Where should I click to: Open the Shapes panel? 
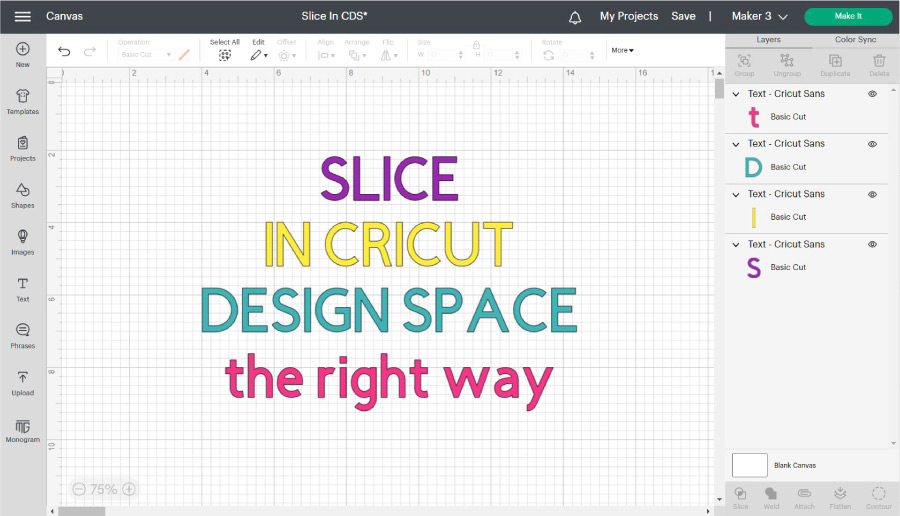tap(22, 196)
